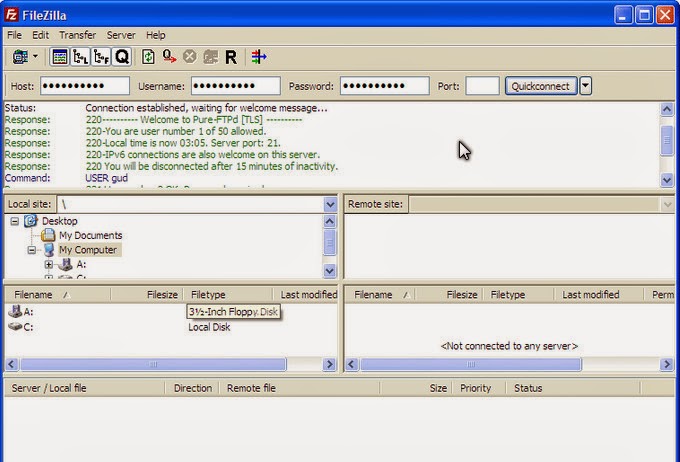Click the Local site path field
Image resolution: width=680 pixels, height=462 pixels.
(x=190, y=204)
